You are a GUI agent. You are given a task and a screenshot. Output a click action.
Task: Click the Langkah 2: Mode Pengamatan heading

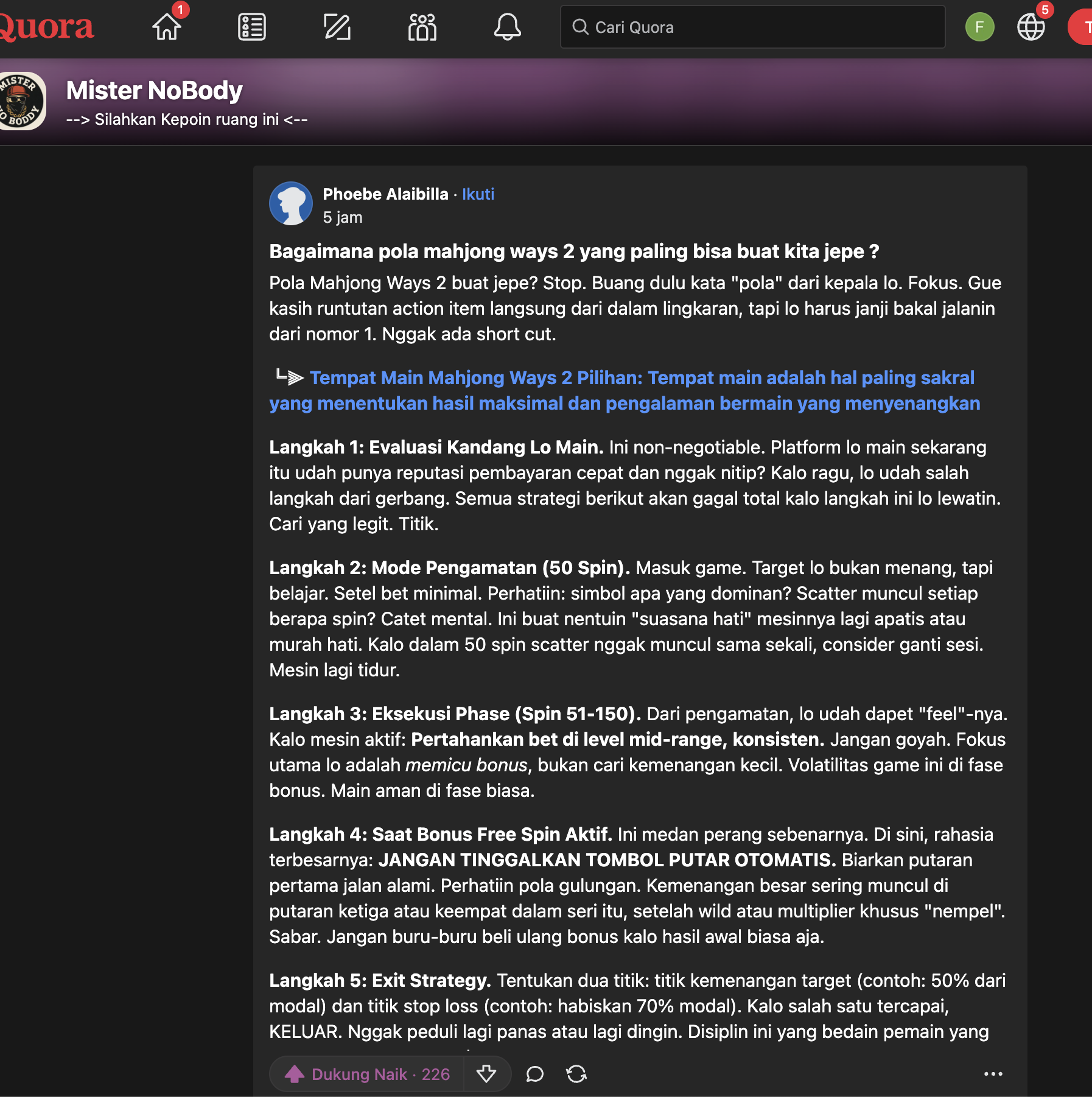pos(450,568)
